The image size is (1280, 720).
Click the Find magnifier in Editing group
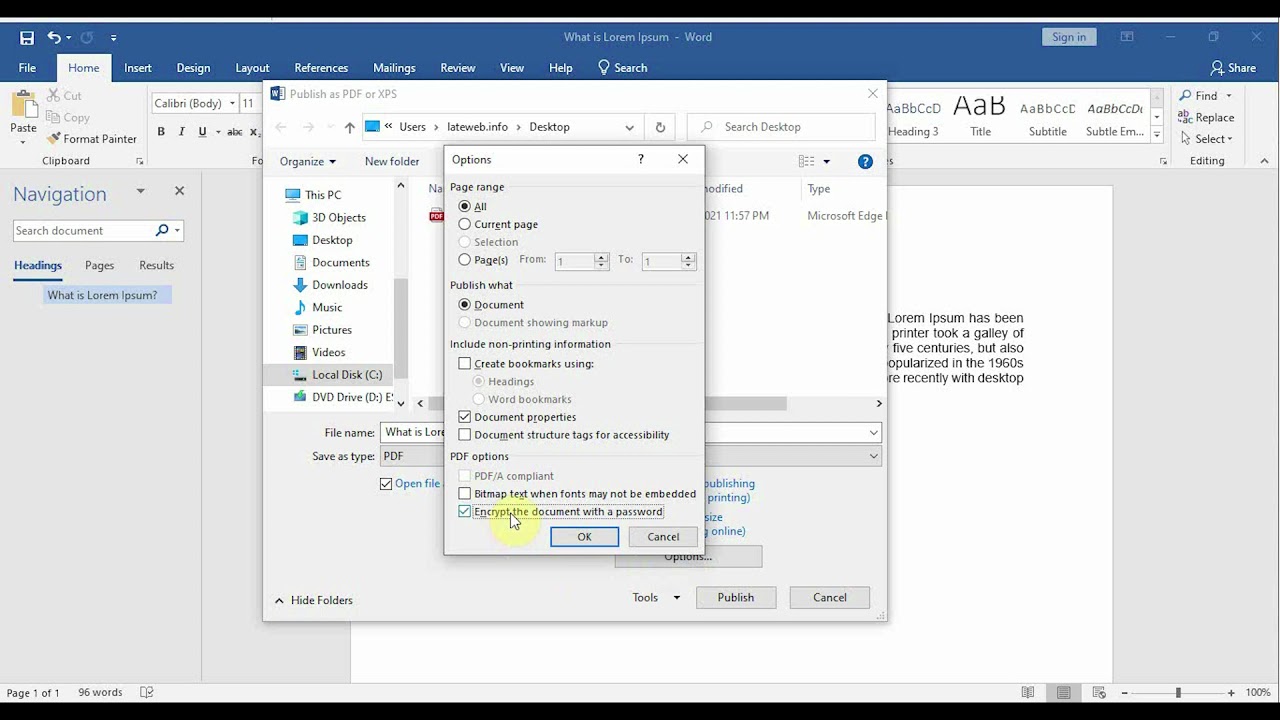pos(1185,96)
